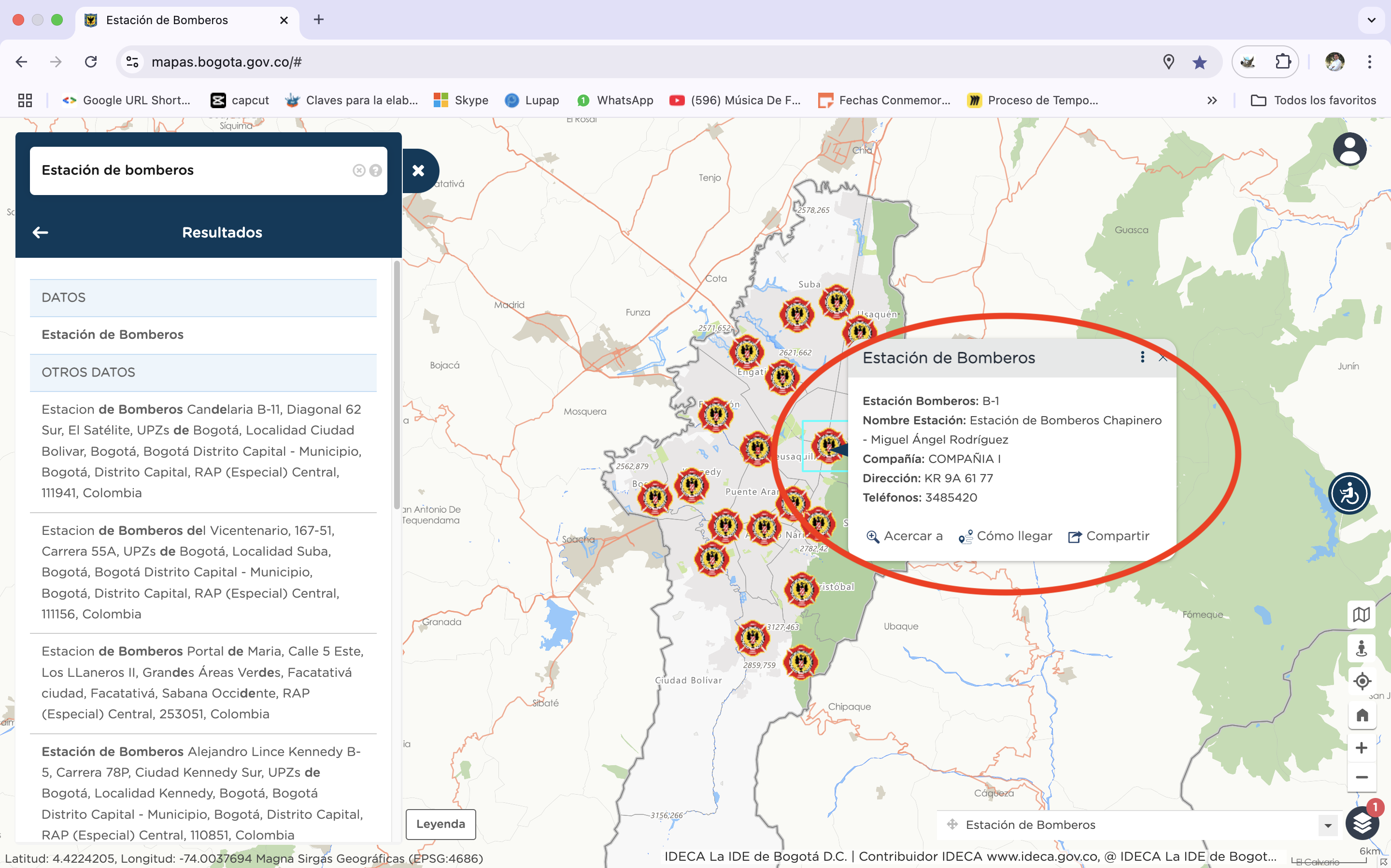Open Google URL Shortener bookmark
This screenshot has height=868, width=1391.
[x=127, y=100]
